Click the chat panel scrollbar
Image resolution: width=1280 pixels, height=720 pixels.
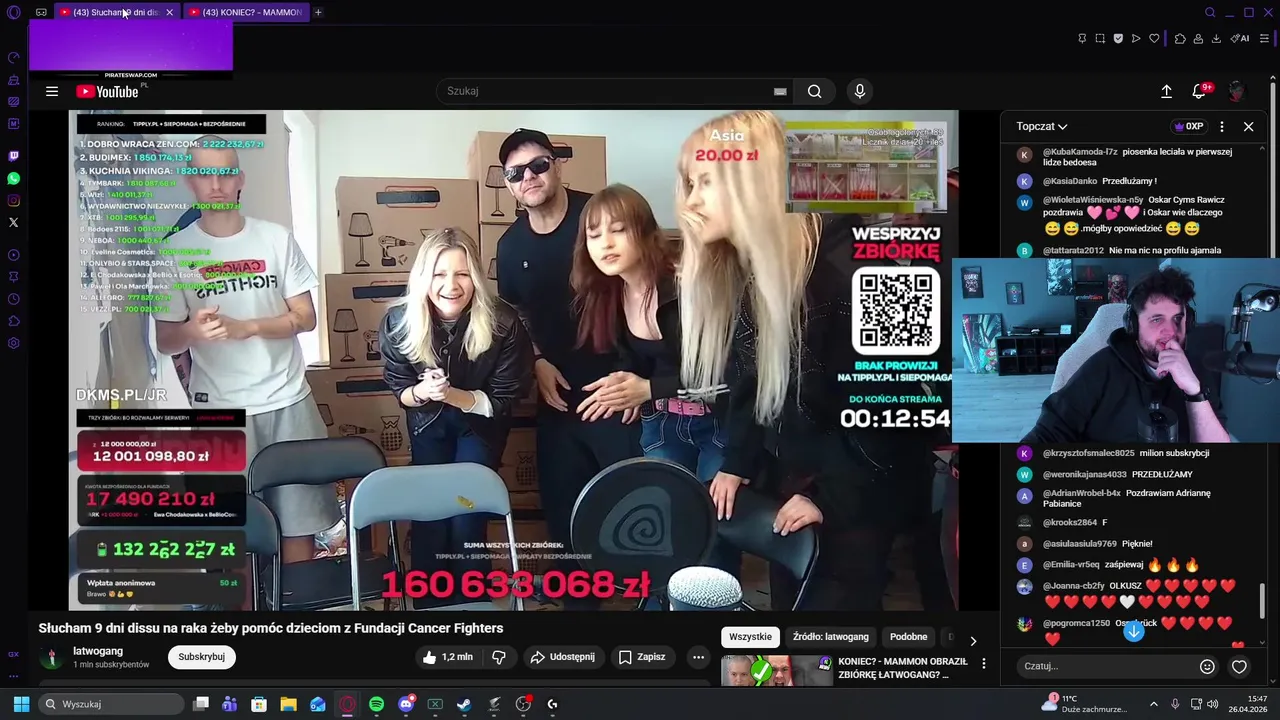point(1263,601)
